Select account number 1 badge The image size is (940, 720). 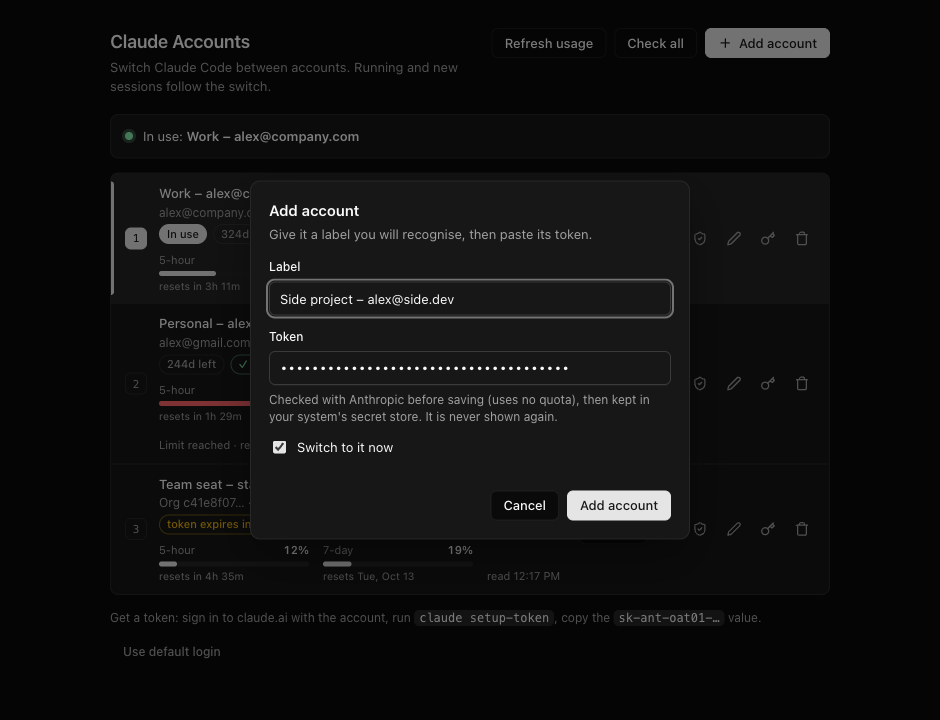point(136,239)
